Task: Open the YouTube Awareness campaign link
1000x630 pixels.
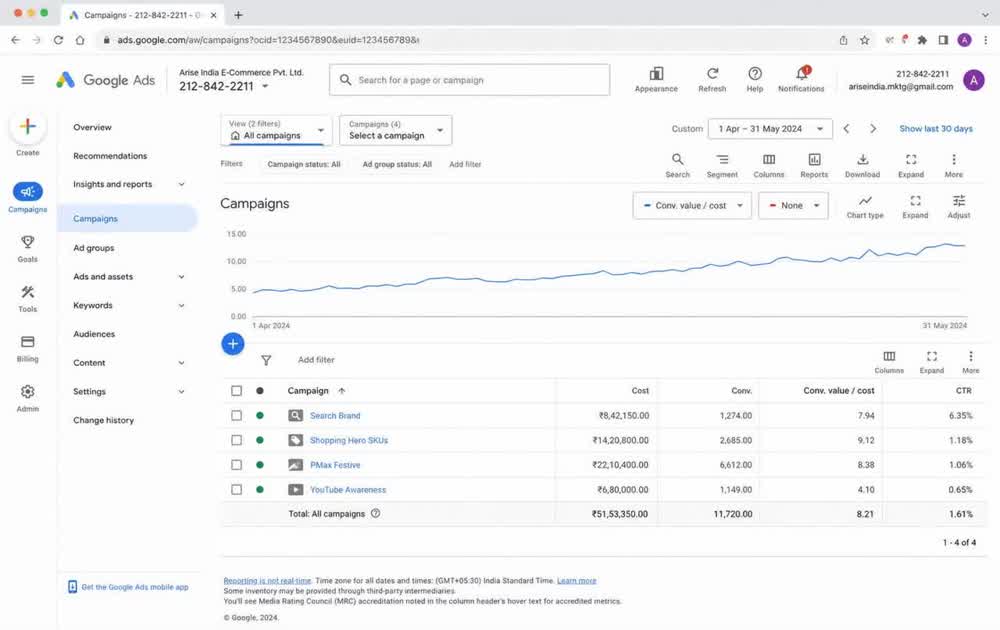Action: pyautogui.click(x=348, y=490)
